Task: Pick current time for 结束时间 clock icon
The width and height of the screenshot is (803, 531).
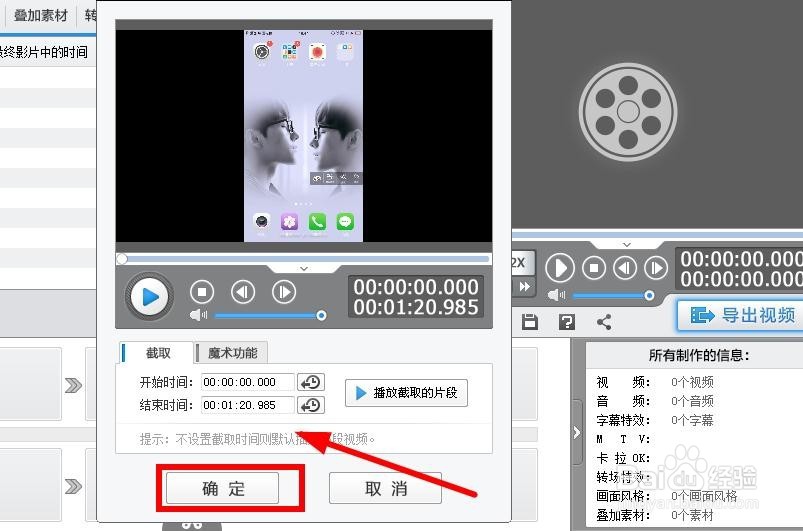Action: [x=311, y=405]
